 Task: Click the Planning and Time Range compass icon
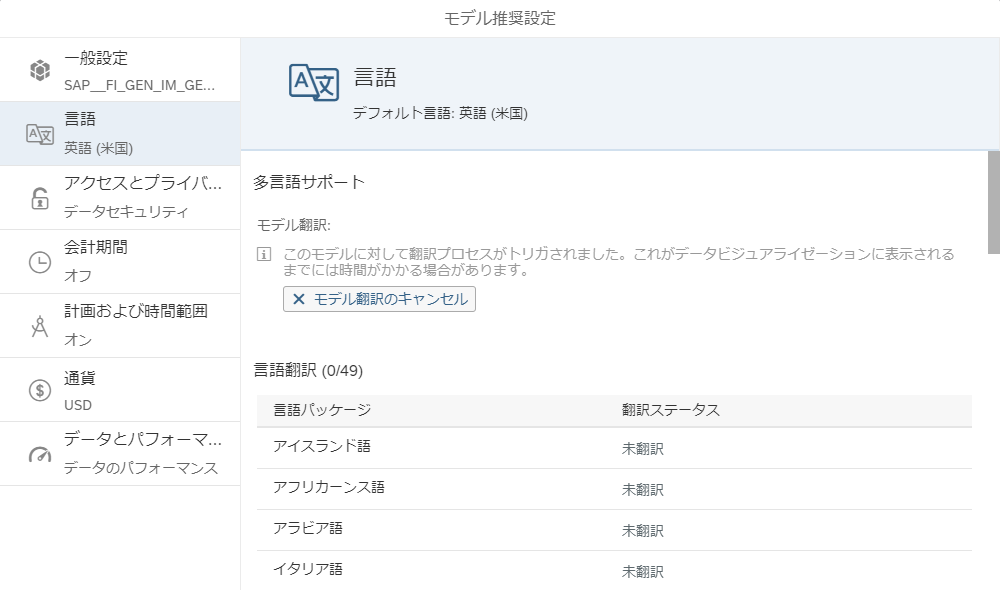click(x=39, y=326)
